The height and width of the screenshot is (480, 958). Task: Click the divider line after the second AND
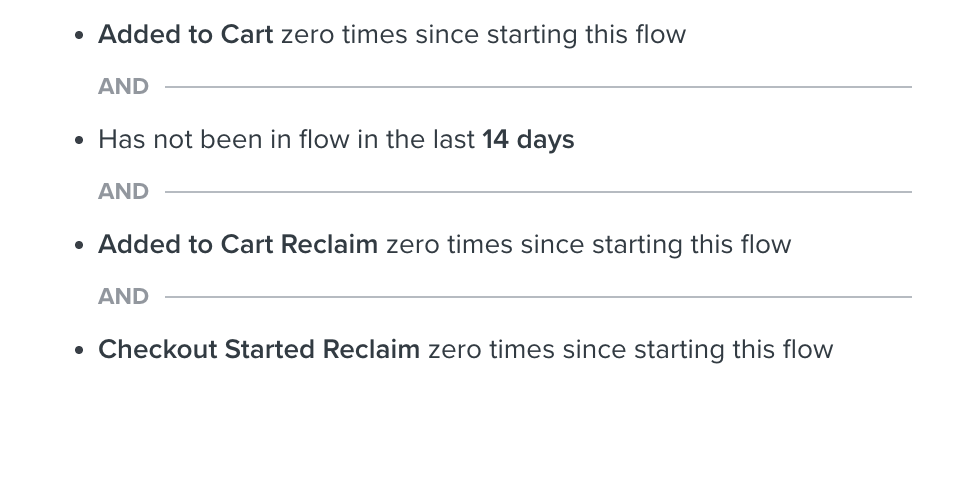[x=538, y=192]
